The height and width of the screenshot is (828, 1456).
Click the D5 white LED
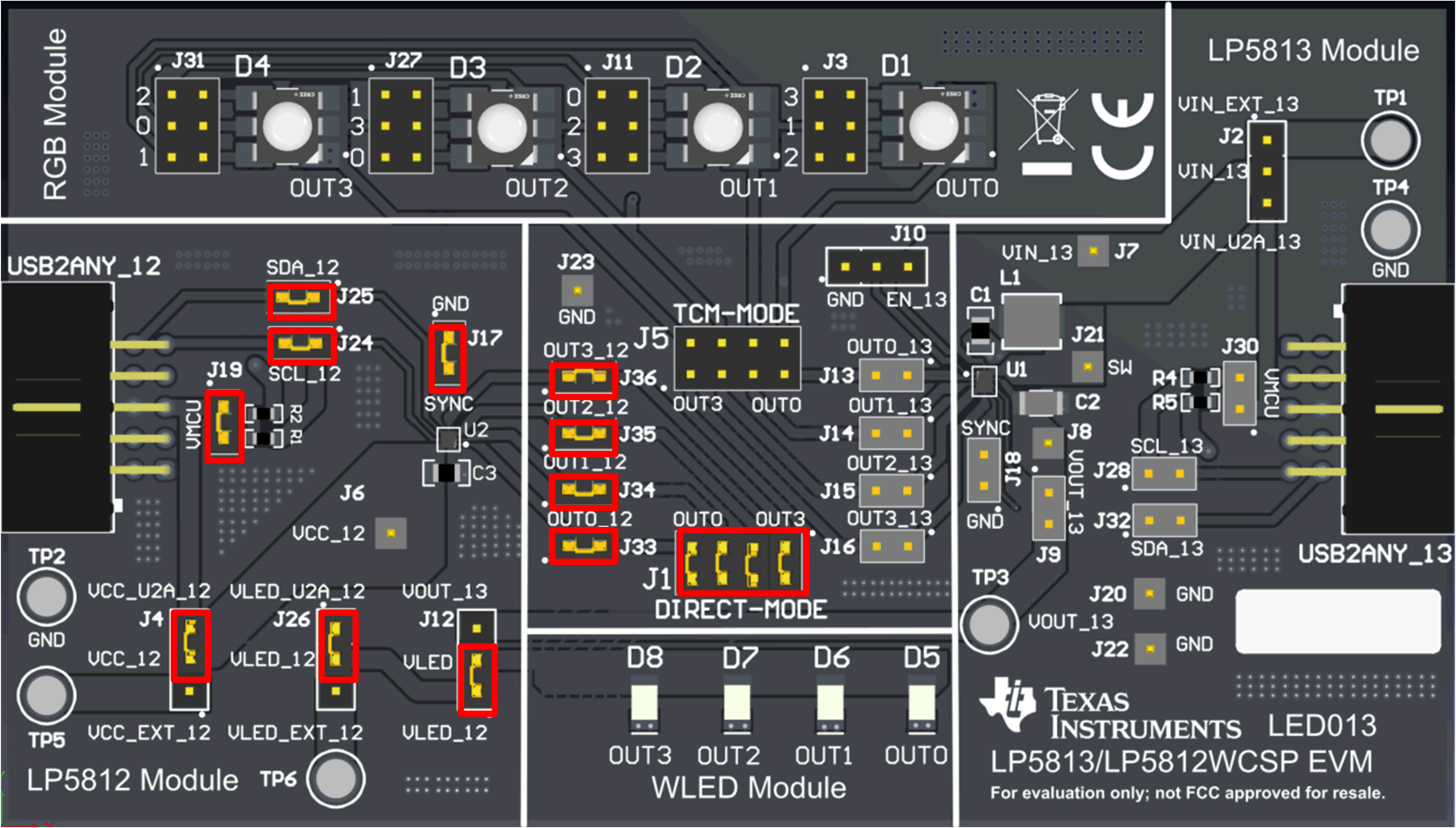[x=921, y=705]
